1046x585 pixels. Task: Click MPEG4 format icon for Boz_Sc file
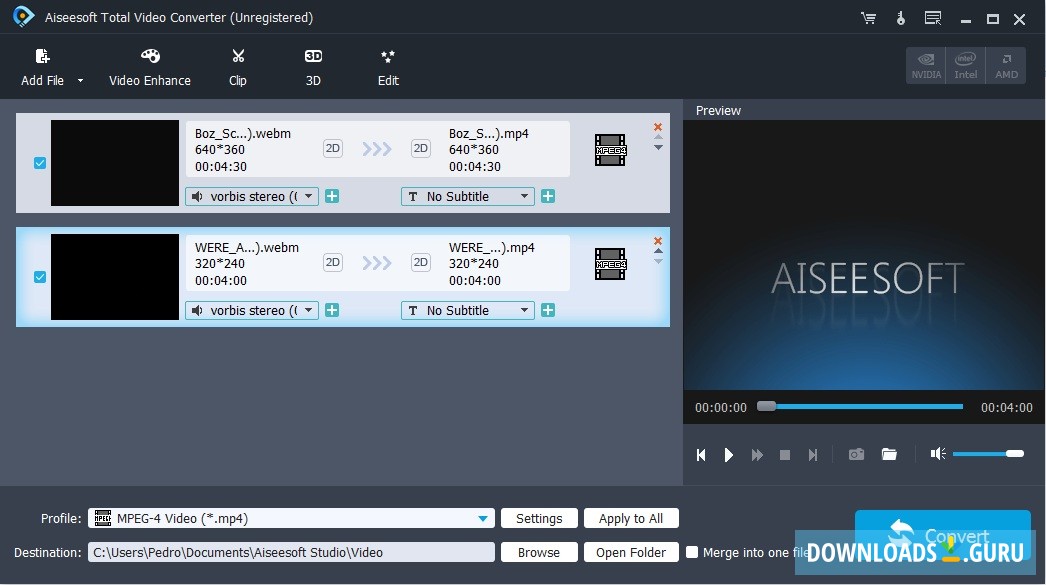click(610, 150)
